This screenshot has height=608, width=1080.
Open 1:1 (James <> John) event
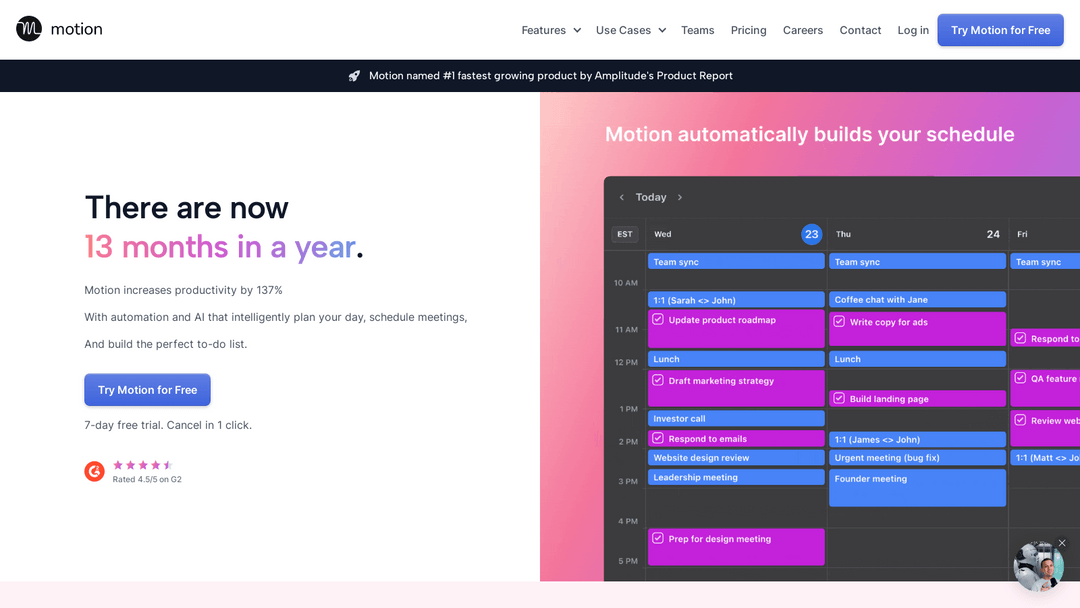point(917,439)
